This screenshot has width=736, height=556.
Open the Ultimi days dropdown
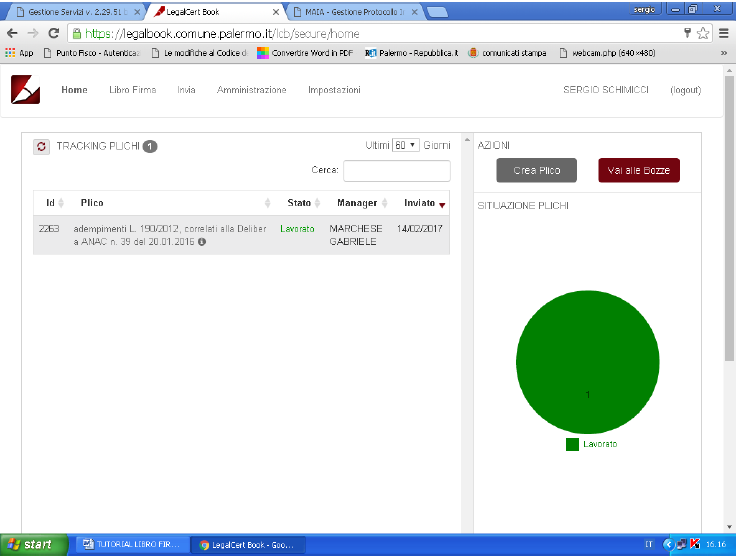pos(406,145)
